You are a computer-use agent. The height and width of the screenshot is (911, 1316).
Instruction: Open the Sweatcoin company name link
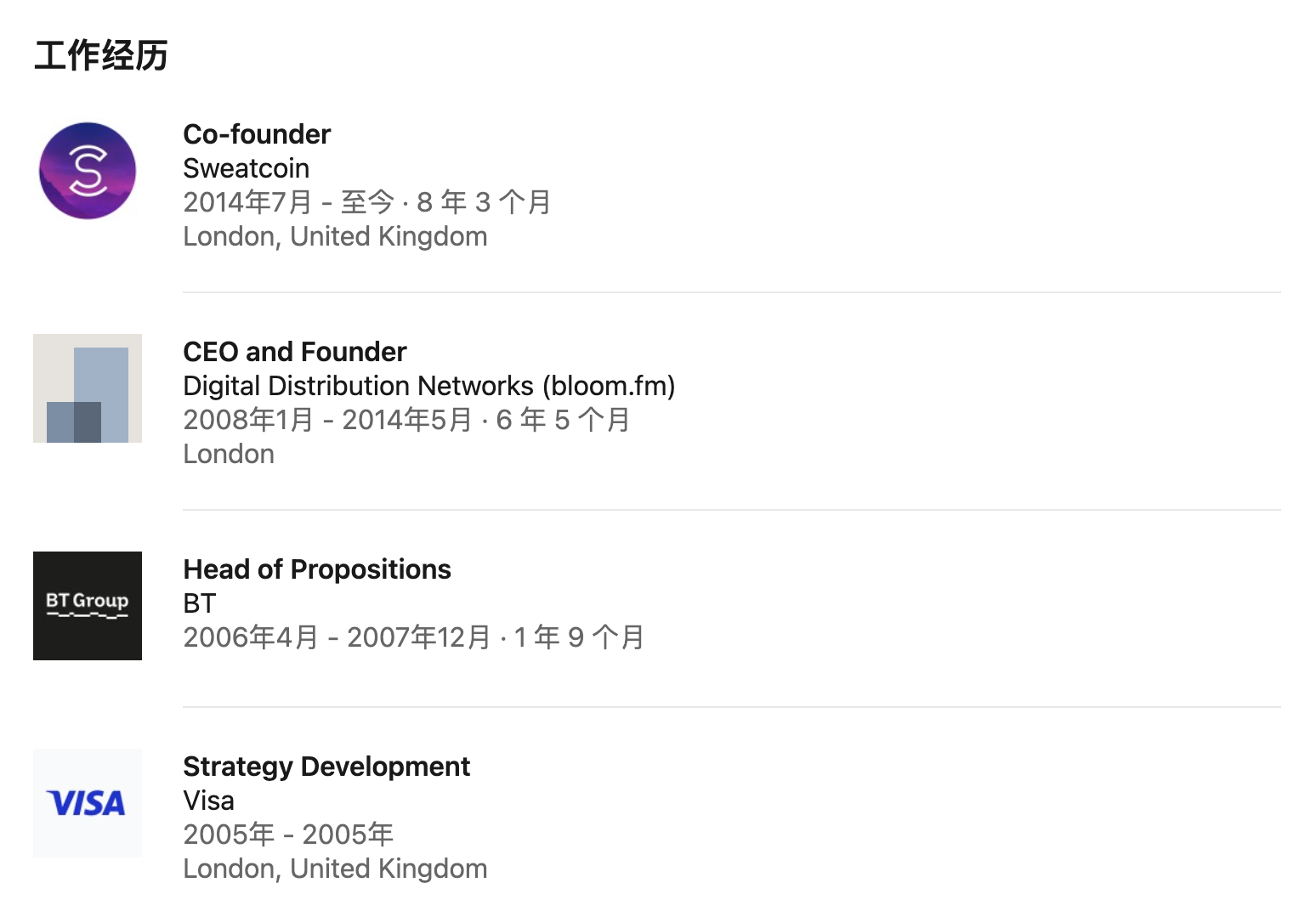point(247,168)
